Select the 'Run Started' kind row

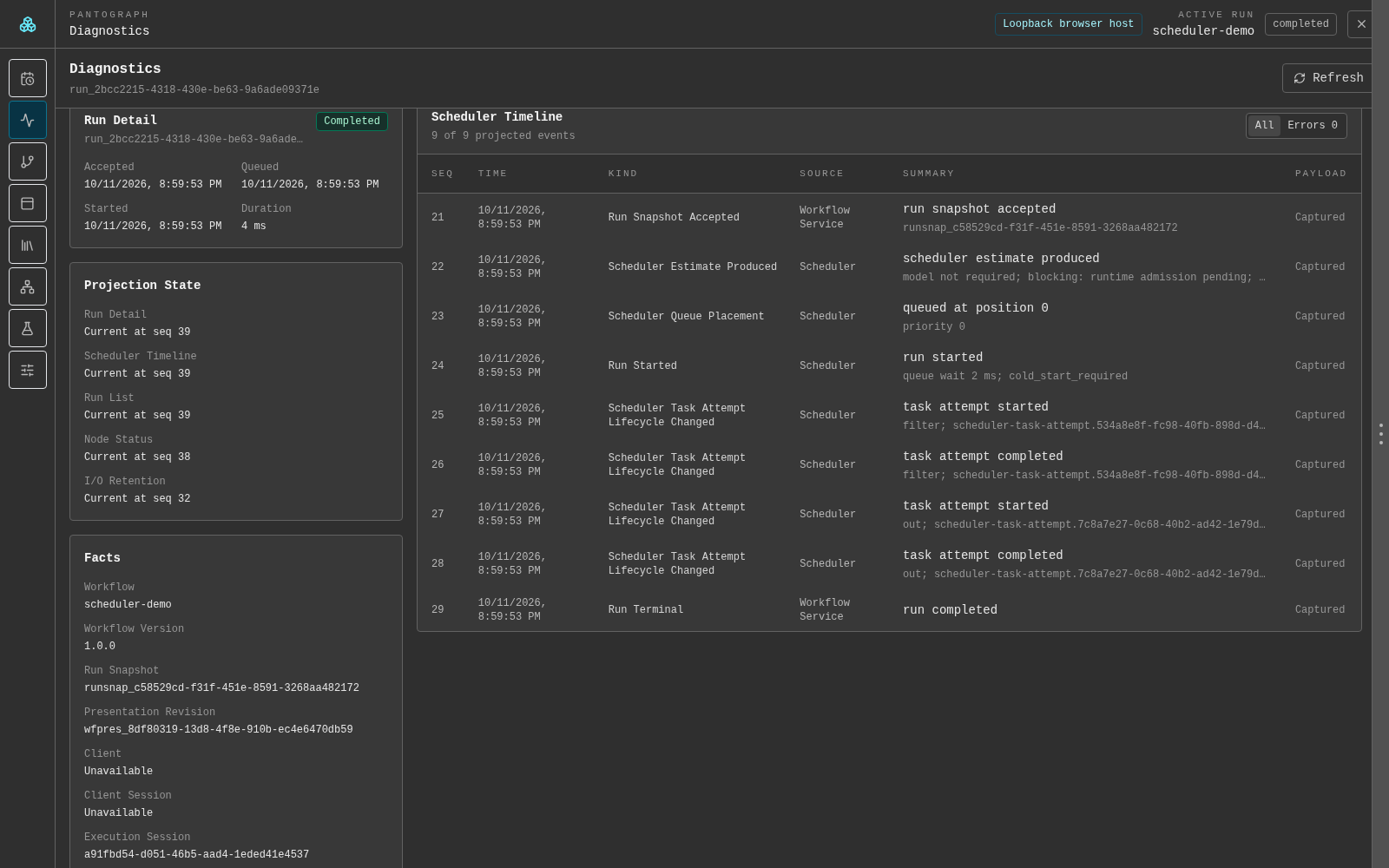[889, 366]
